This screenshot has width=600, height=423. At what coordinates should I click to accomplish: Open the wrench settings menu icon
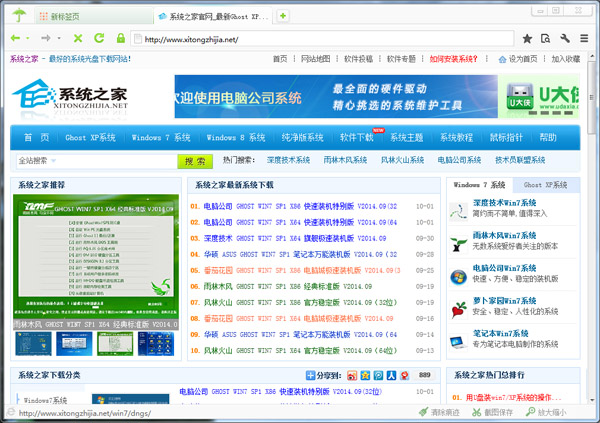(565, 39)
